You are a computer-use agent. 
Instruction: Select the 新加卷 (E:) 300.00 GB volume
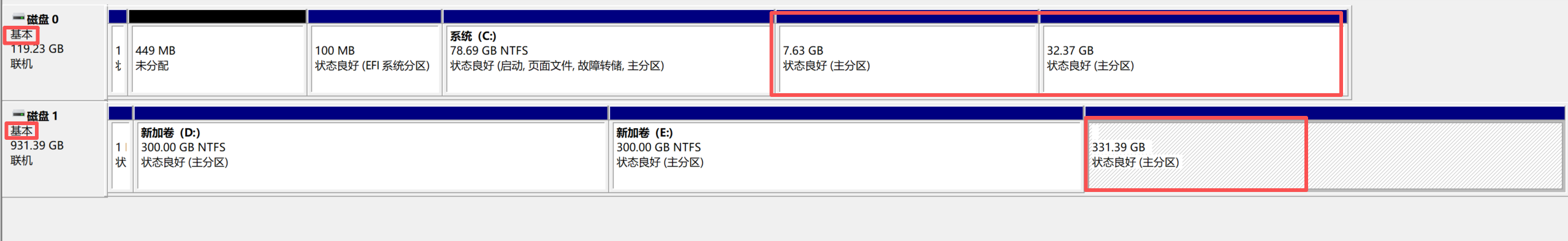coord(847,156)
